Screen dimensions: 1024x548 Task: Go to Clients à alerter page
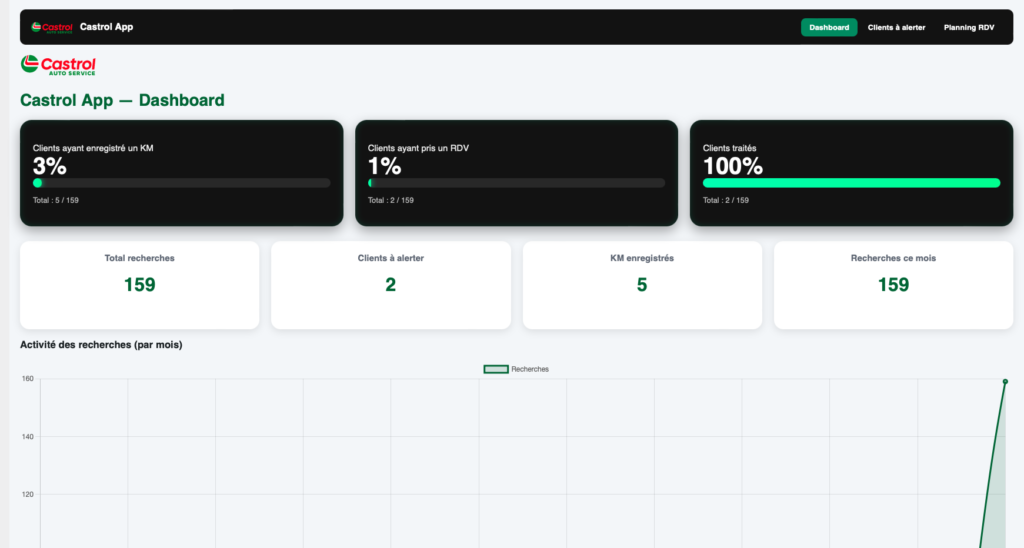896,27
